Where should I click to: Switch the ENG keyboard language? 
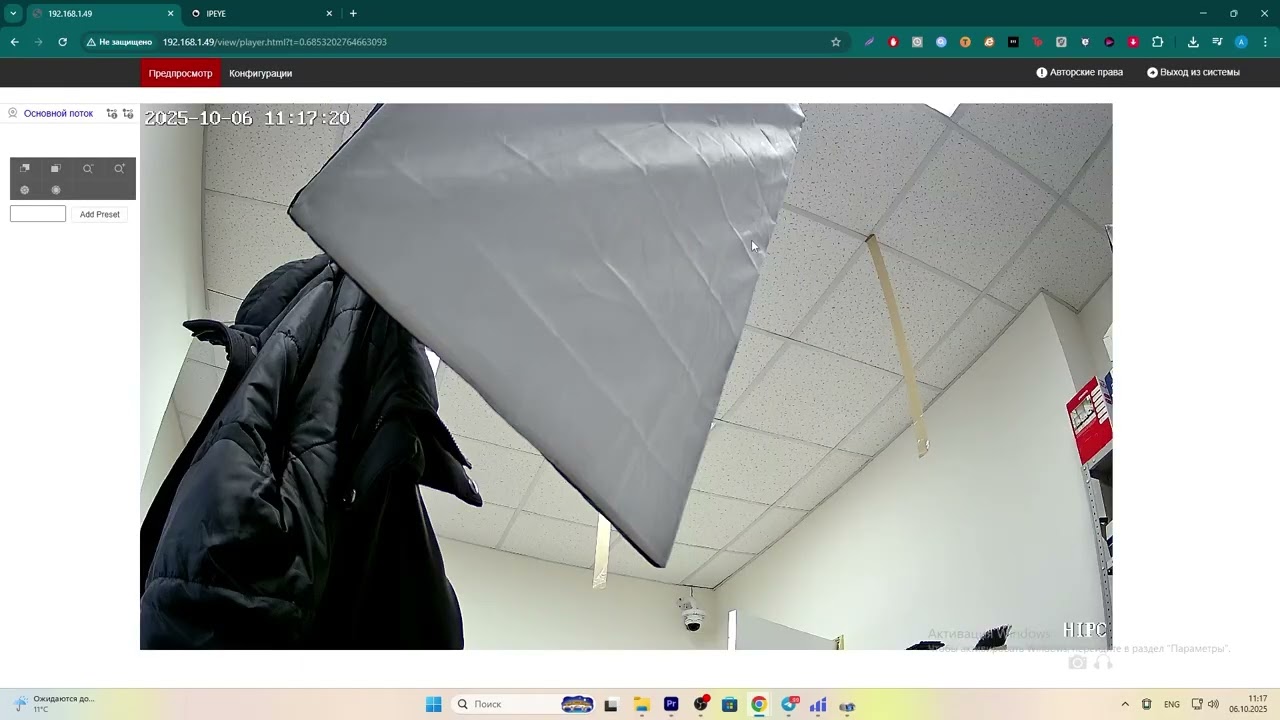pos(1172,705)
